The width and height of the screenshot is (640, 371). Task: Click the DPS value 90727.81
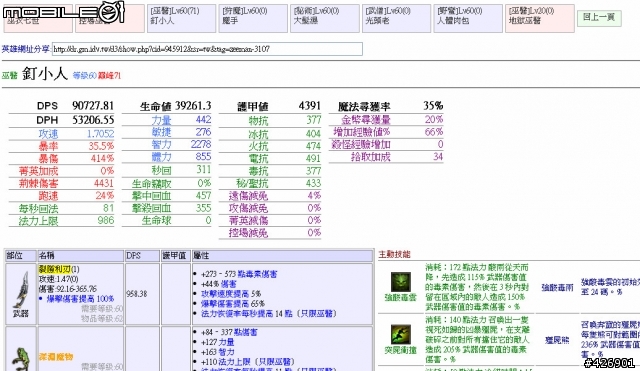click(x=93, y=106)
